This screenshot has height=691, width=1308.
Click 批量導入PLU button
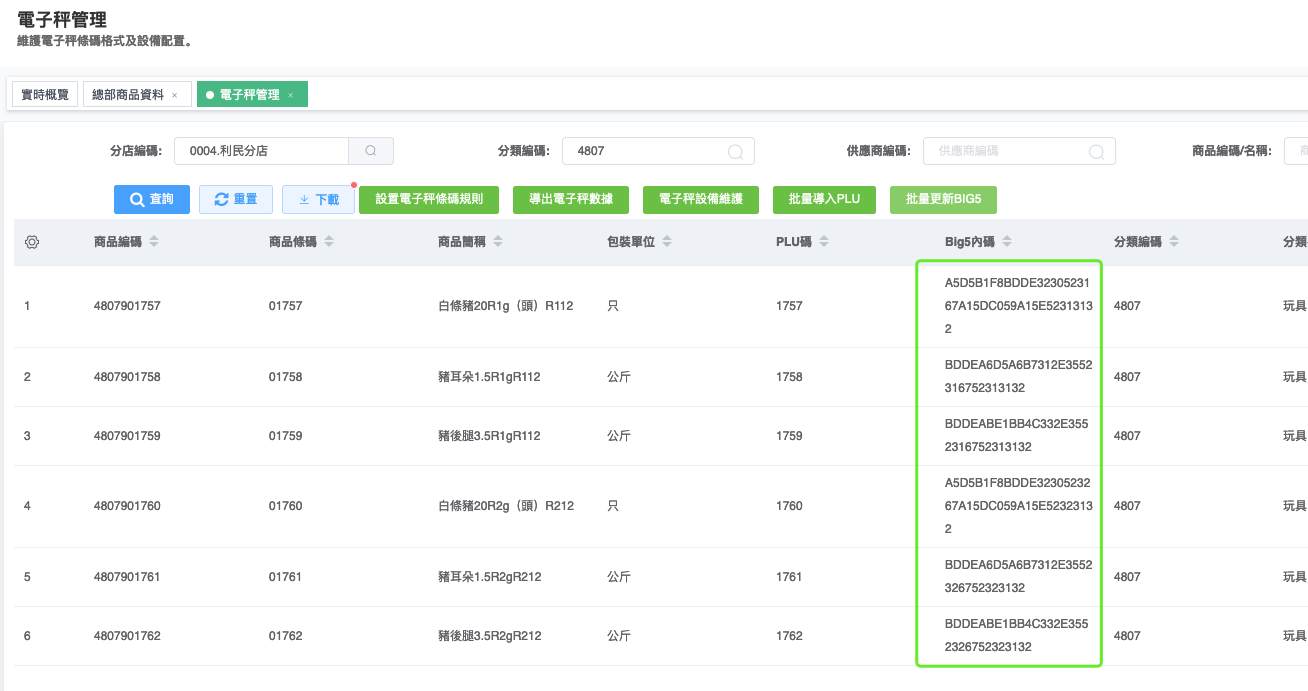(x=824, y=199)
